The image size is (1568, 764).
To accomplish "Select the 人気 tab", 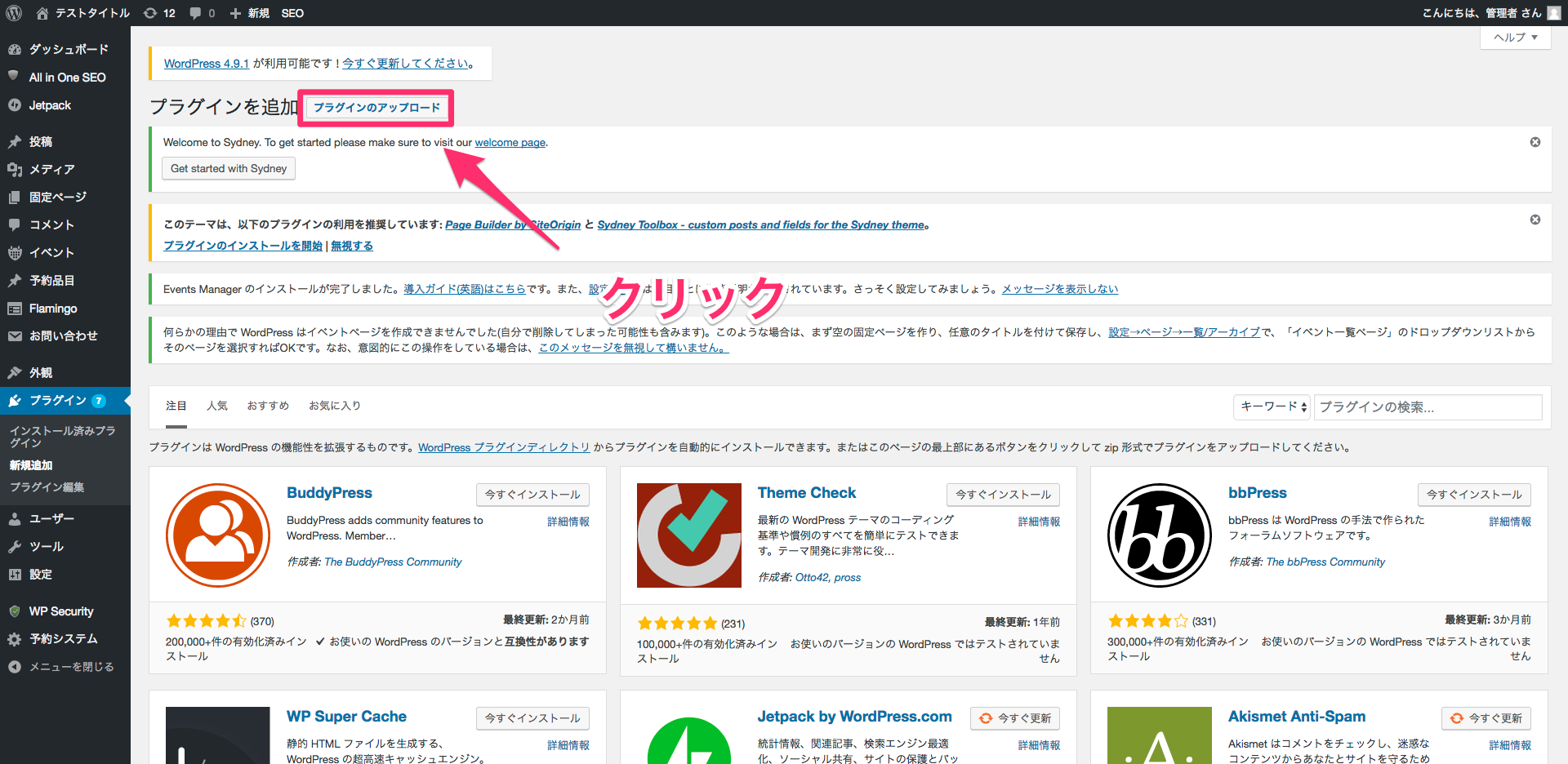I will click(217, 406).
